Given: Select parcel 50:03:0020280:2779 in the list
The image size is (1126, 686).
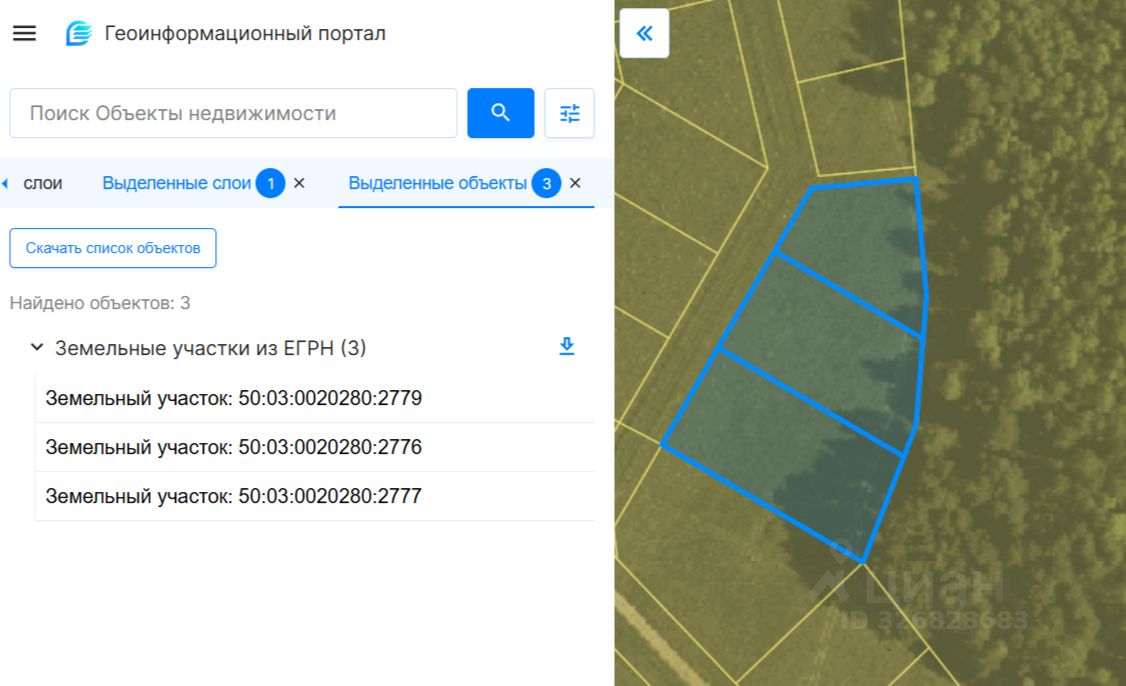Looking at the screenshot, I should click(315, 398).
